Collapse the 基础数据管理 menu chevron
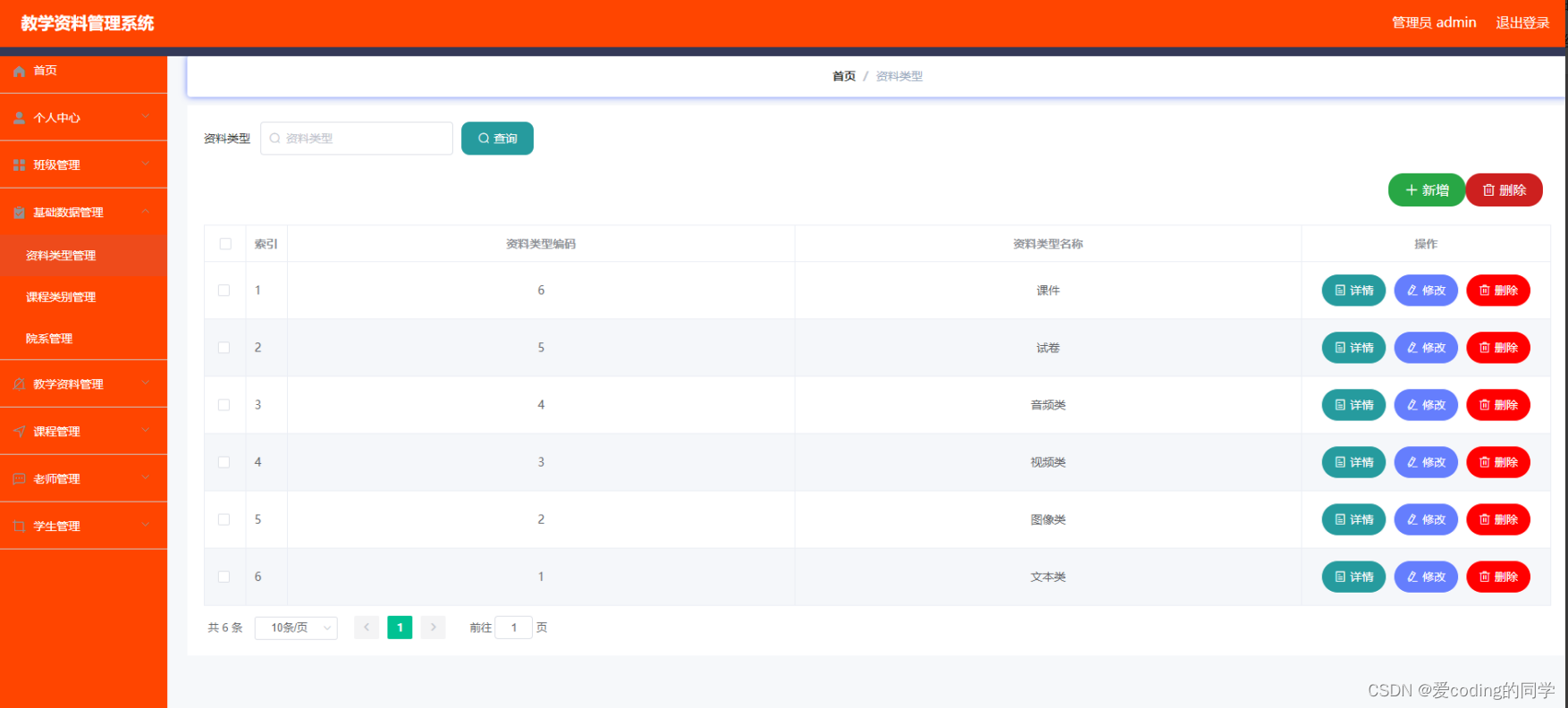This screenshot has width=1568, height=708. (x=146, y=212)
